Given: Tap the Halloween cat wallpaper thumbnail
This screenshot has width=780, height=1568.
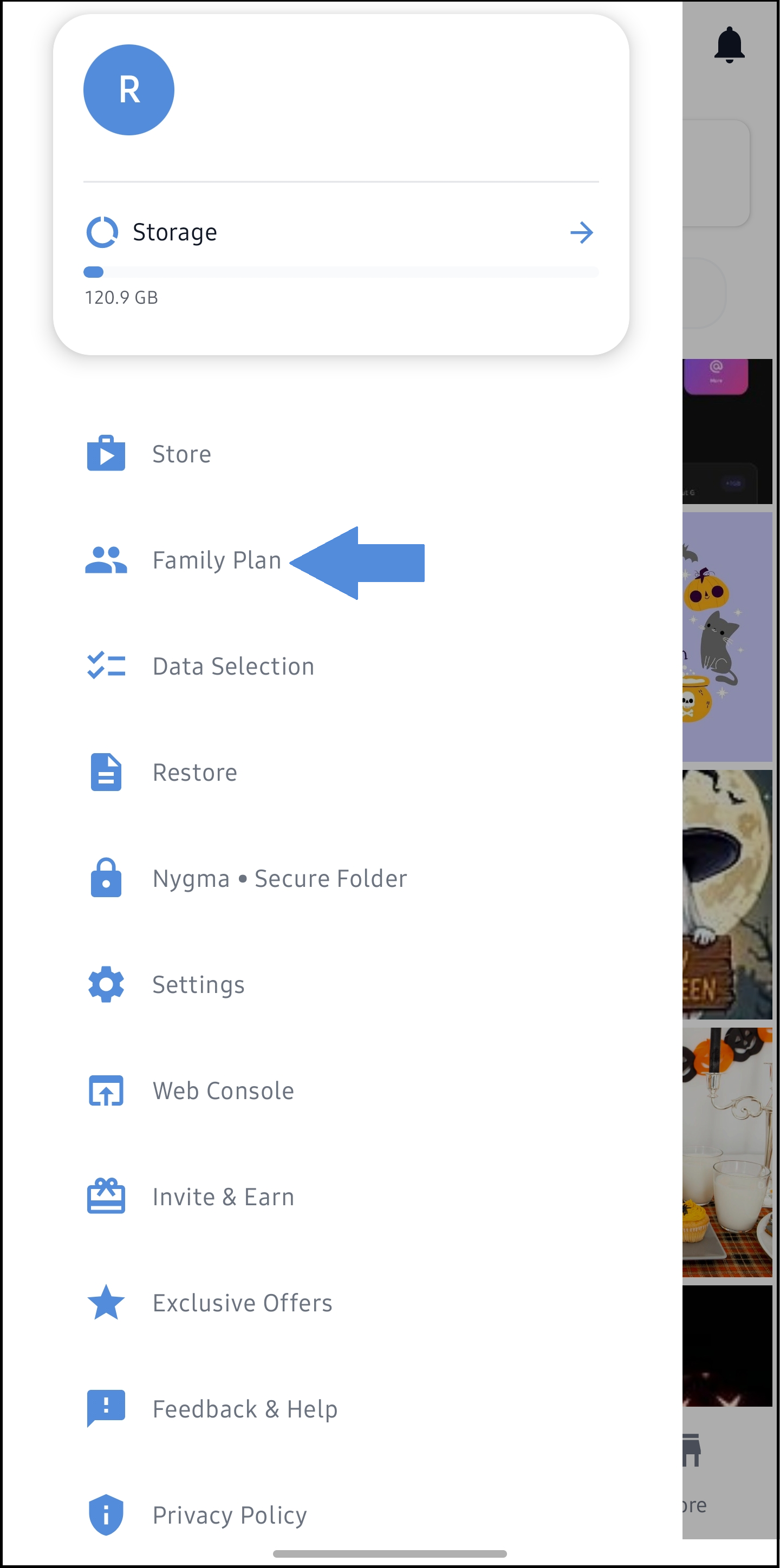Looking at the screenshot, I should (x=727, y=636).
